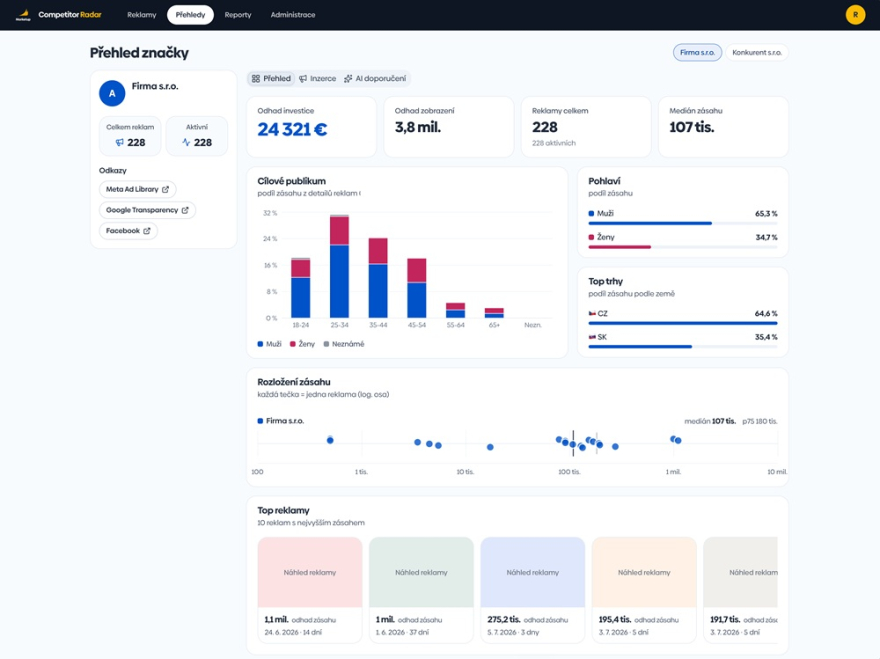Image resolution: width=880 pixels, height=659 pixels.
Task: Click the red Ženy swatch in Pohlaví
Action: (x=591, y=237)
